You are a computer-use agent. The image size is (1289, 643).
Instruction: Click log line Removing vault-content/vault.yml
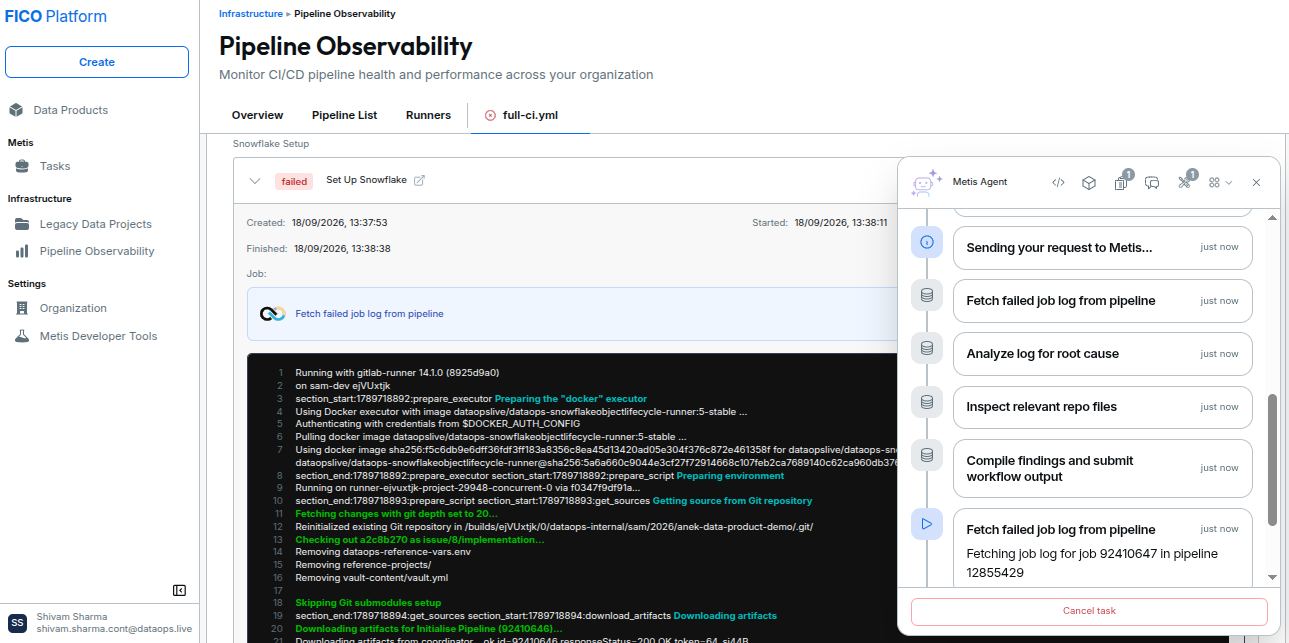point(372,577)
